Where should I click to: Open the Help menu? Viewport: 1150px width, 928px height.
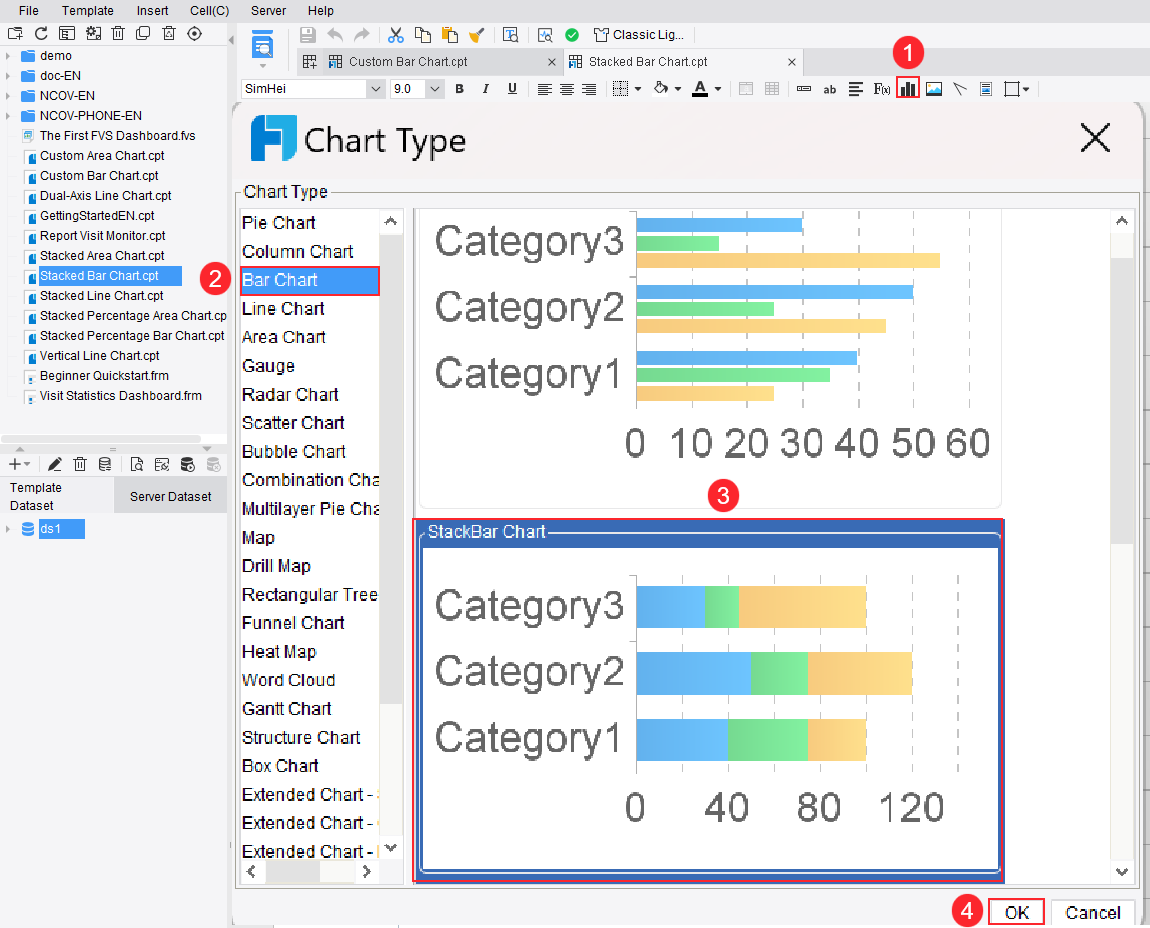click(x=321, y=10)
